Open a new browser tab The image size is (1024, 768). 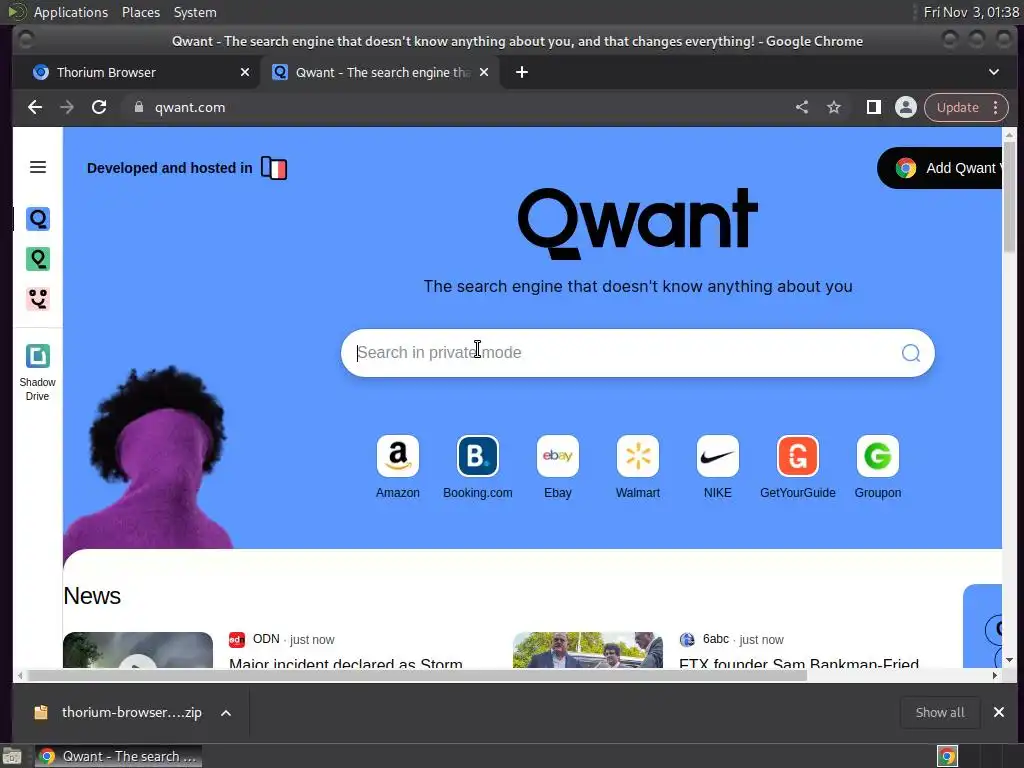click(x=521, y=72)
